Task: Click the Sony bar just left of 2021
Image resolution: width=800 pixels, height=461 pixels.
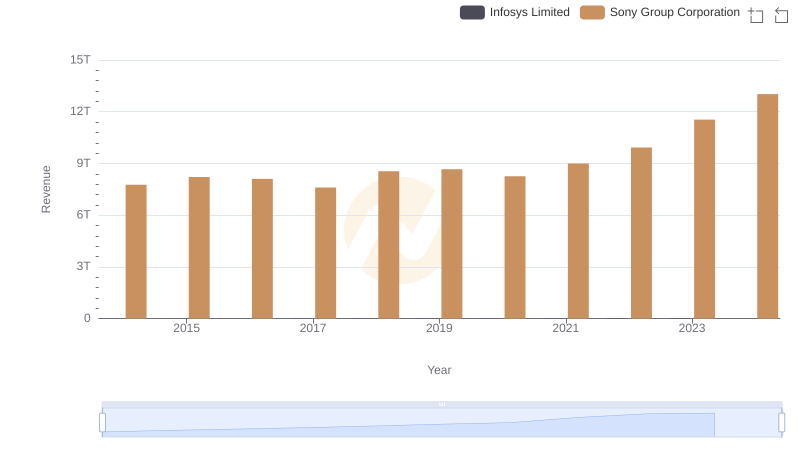Action: click(515, 247)
